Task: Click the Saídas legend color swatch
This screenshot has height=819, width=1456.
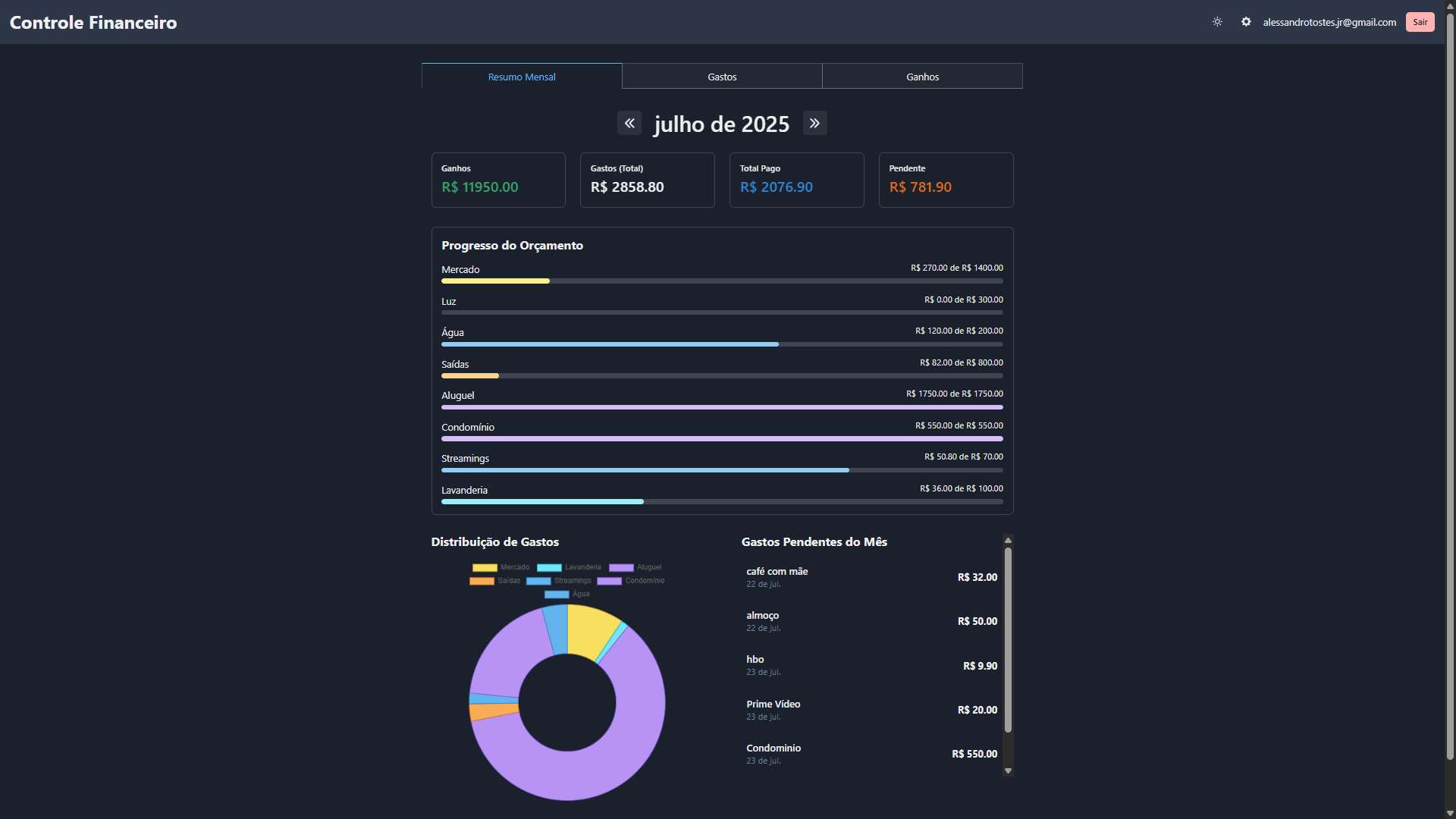Action: point(482,581)
